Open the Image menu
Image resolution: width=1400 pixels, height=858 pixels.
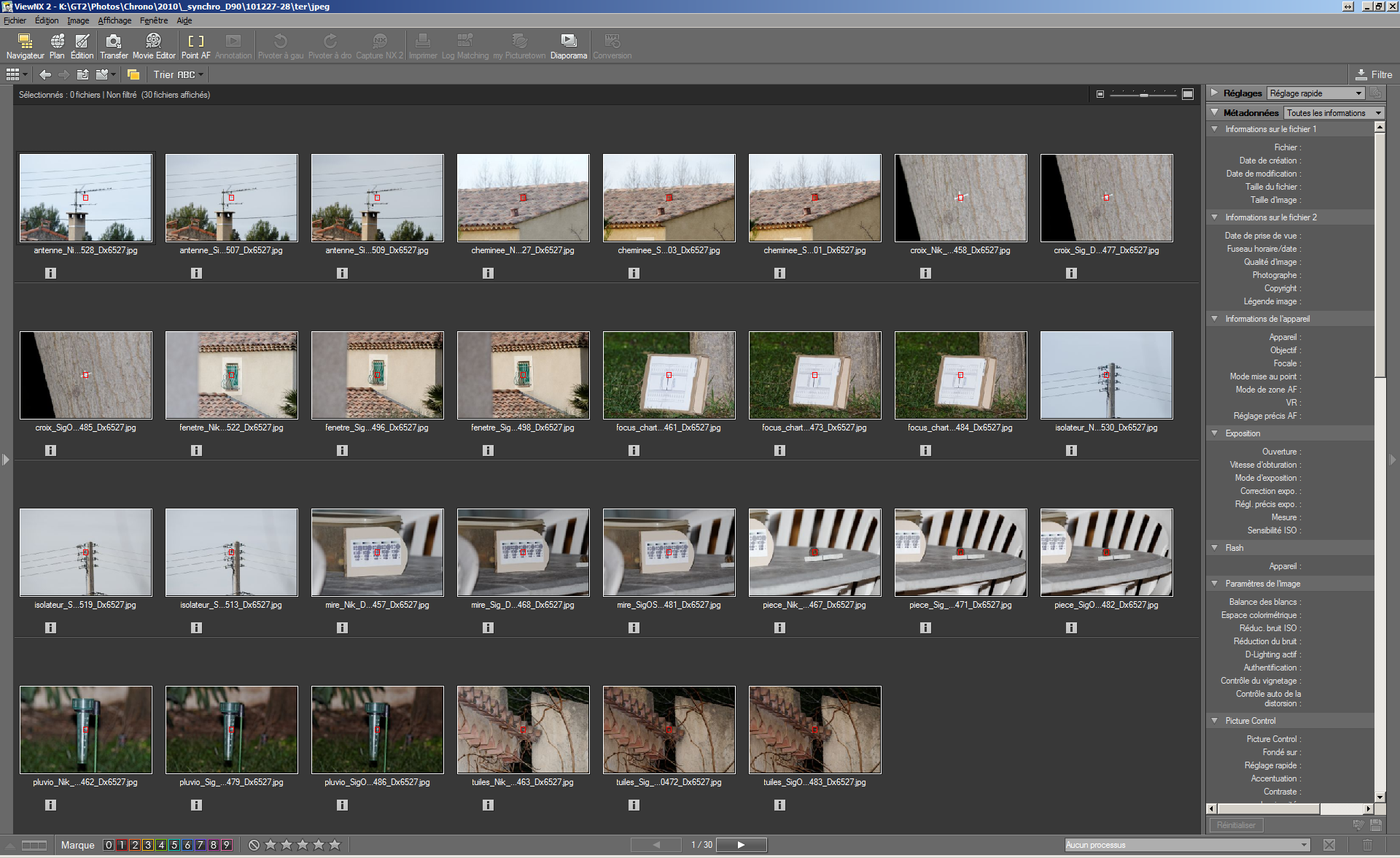click(x=78, y=20)
